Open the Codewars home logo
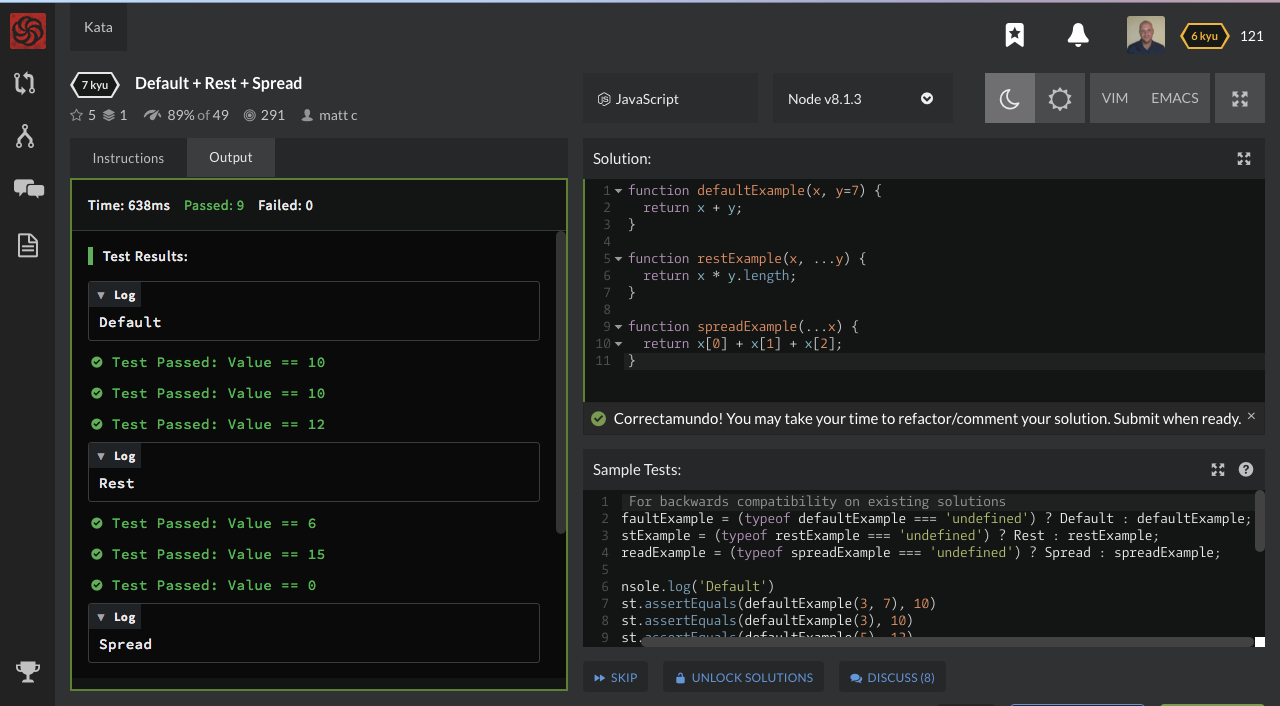Viewport: 1280px width, 706px height. [x=27, y=31]
